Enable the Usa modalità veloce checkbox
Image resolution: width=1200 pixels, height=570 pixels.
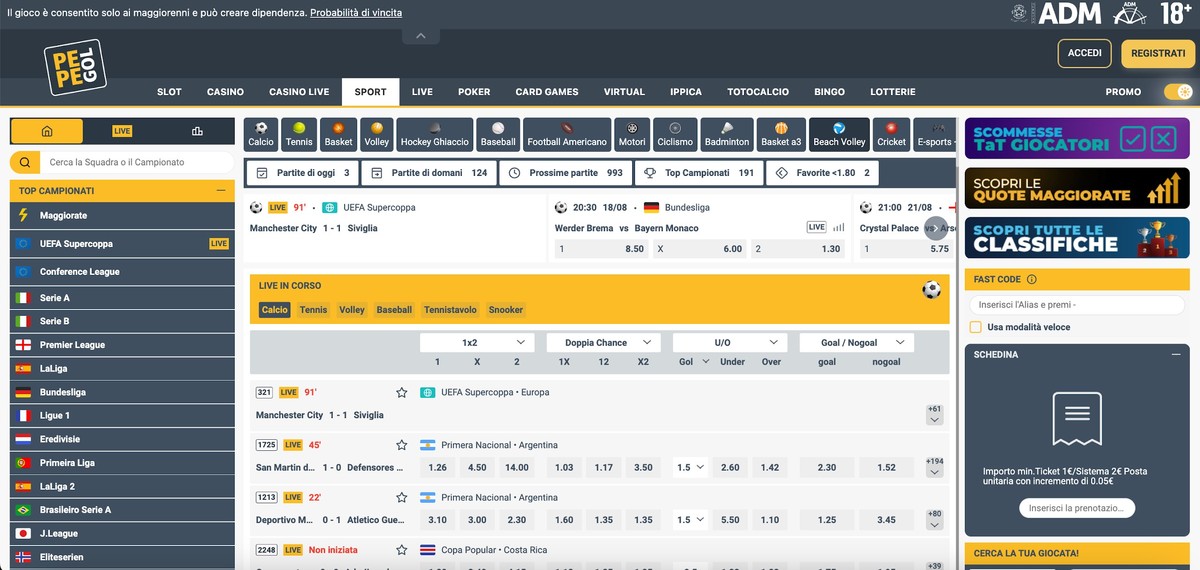[x=976, y=327]
